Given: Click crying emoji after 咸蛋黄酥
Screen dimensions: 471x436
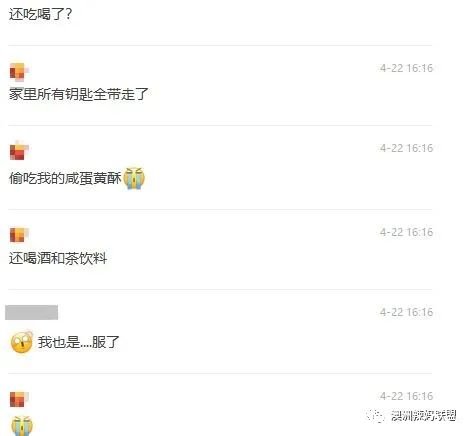Looking at the screenshot, I should pos(134,178).
